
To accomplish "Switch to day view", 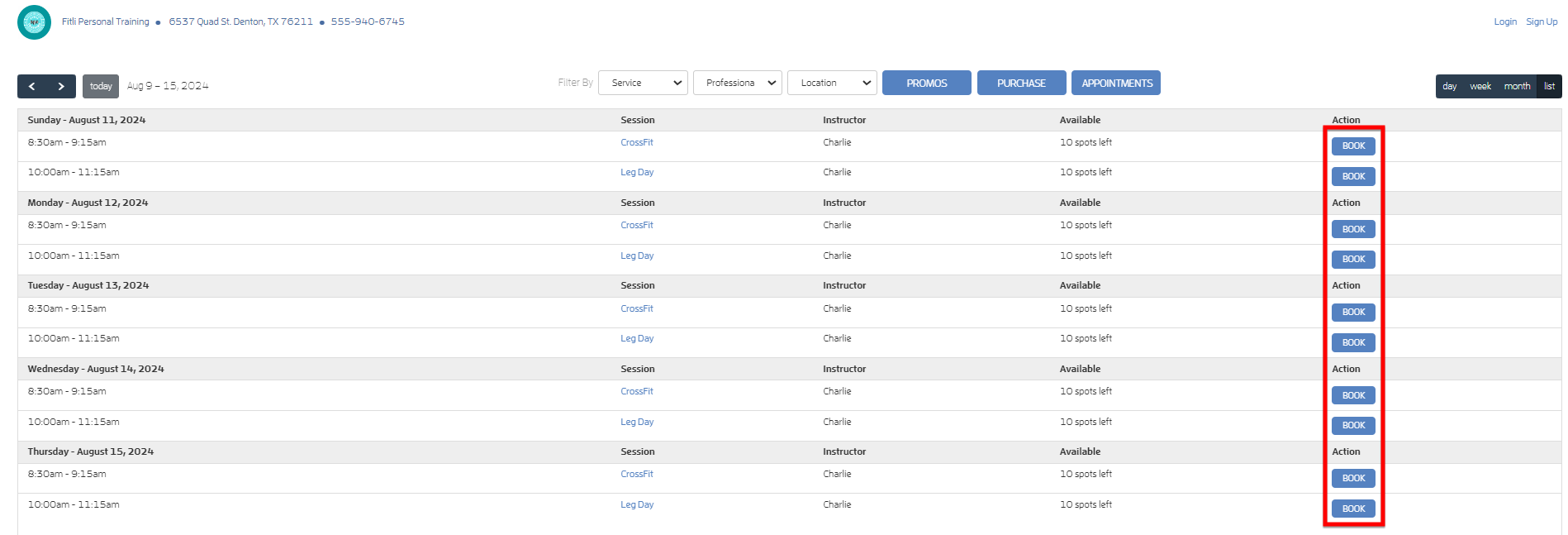I will coord(1449,86).
